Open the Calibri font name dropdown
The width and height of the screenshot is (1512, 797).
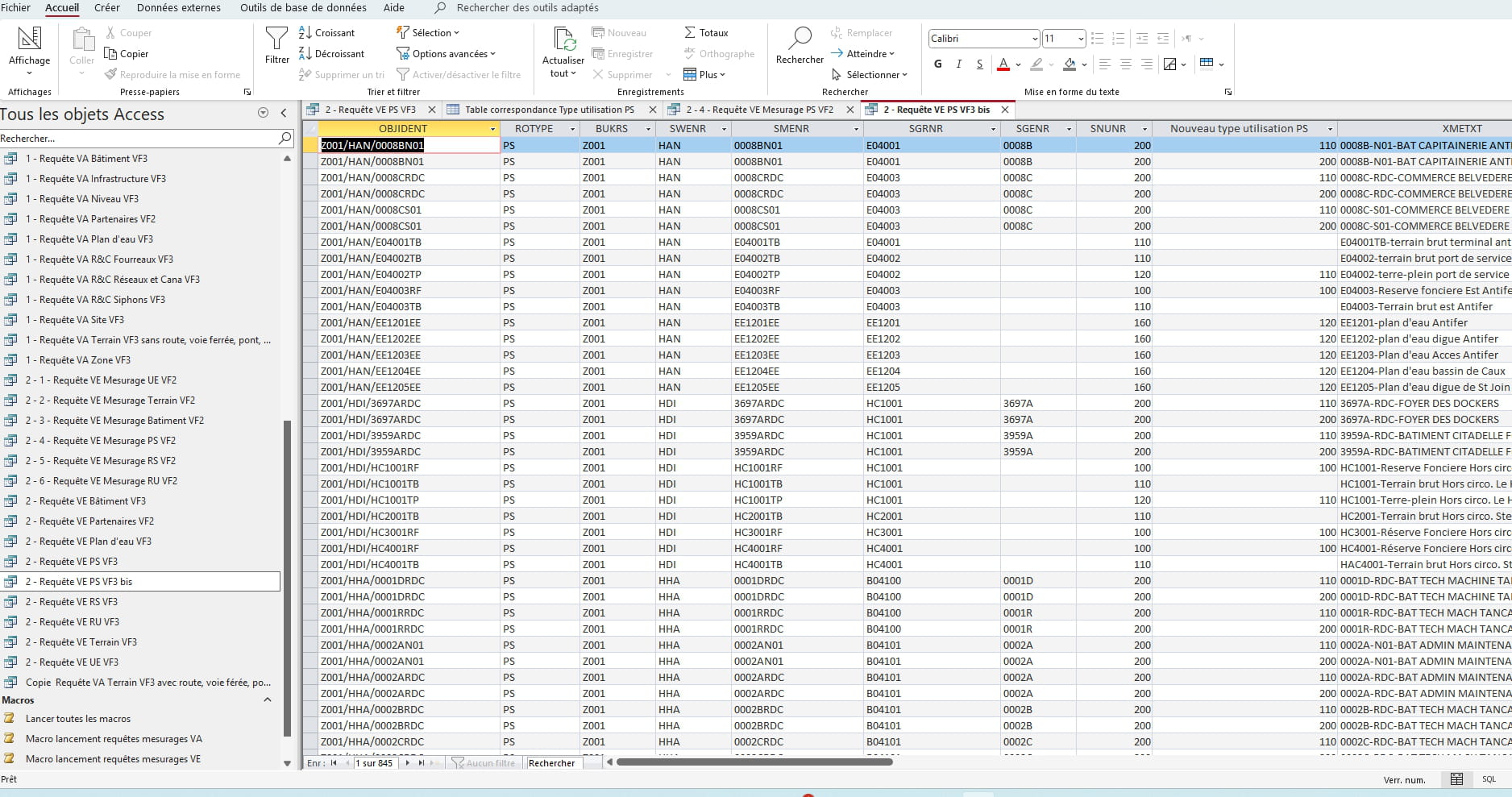click(1035, 39)
